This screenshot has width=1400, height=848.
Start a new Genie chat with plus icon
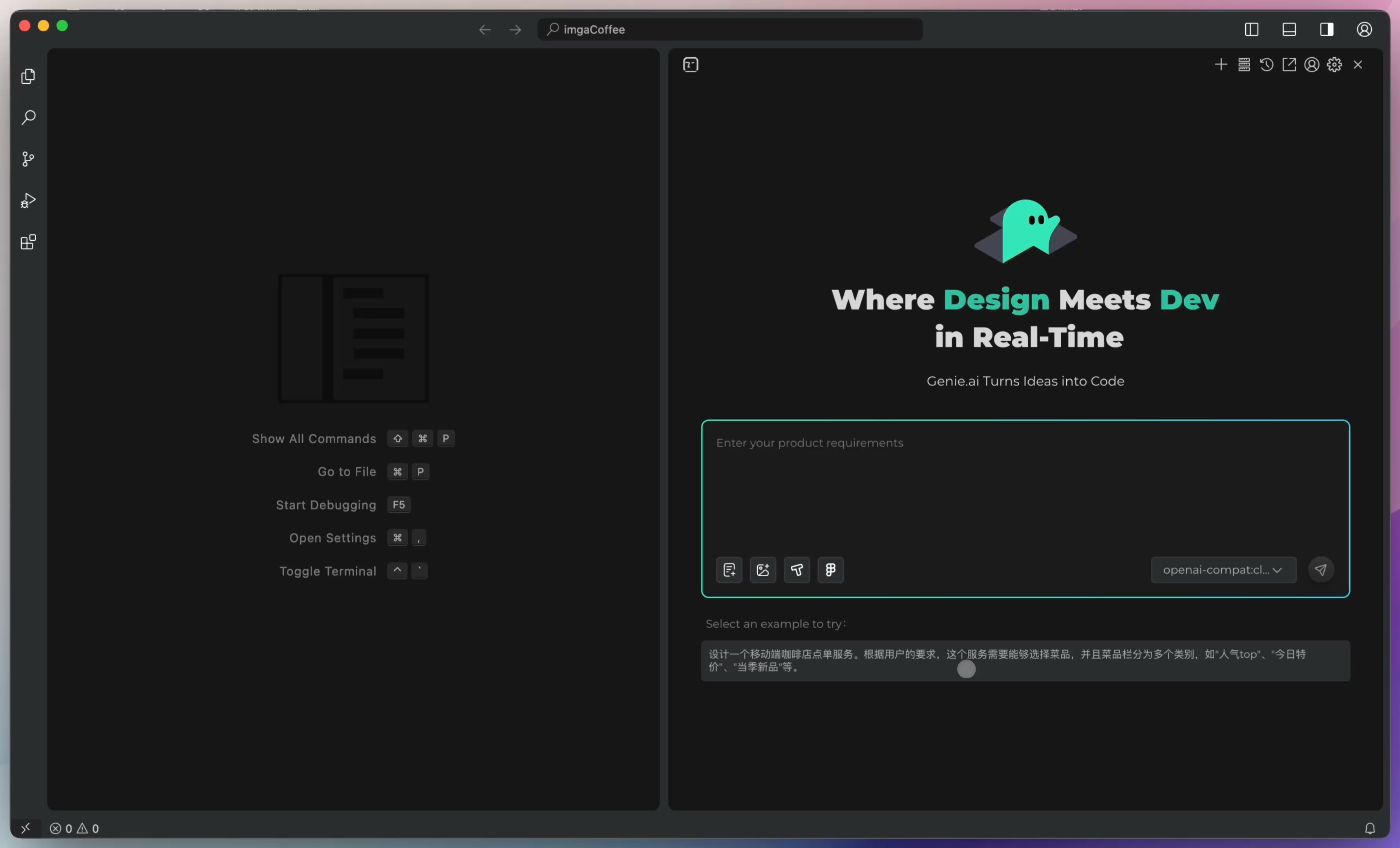pyautogui.click(x=1221, y=64)
